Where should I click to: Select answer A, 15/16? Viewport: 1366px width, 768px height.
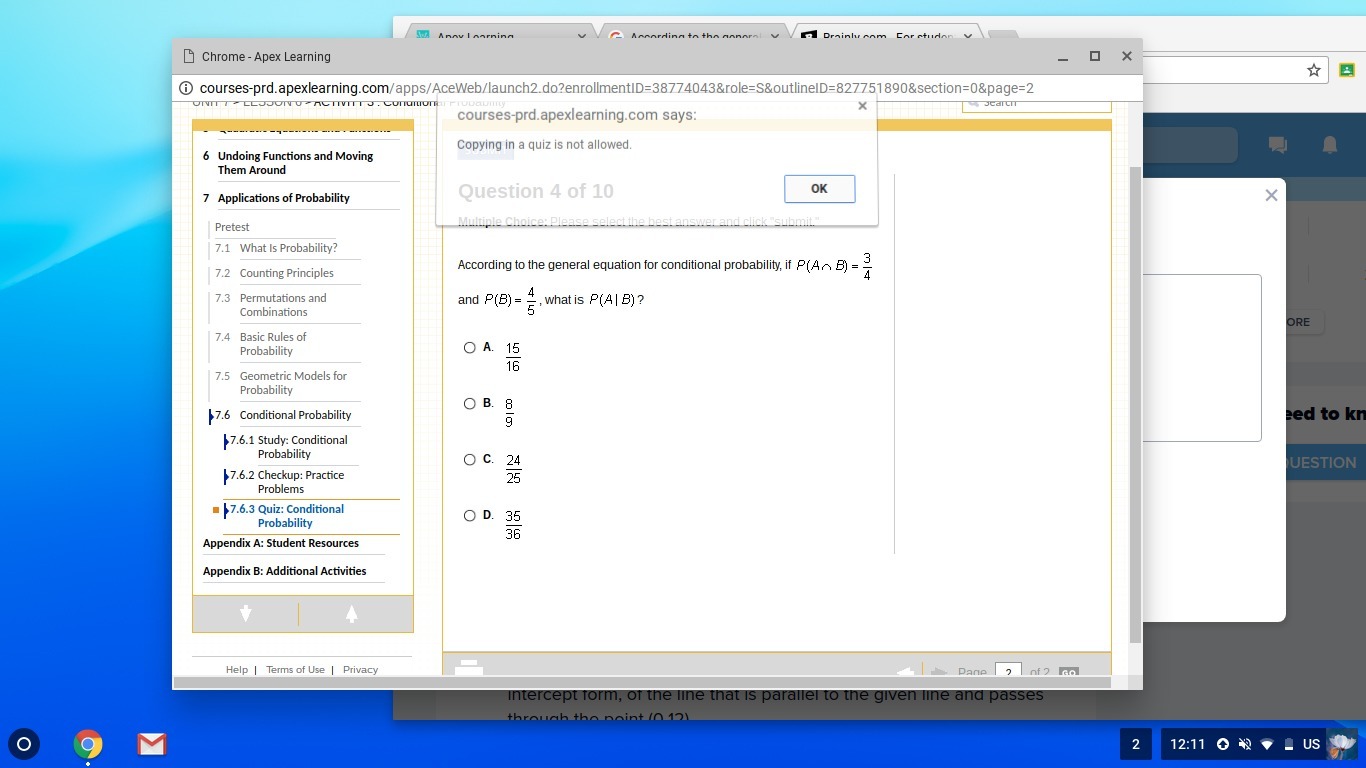[470, 348]
